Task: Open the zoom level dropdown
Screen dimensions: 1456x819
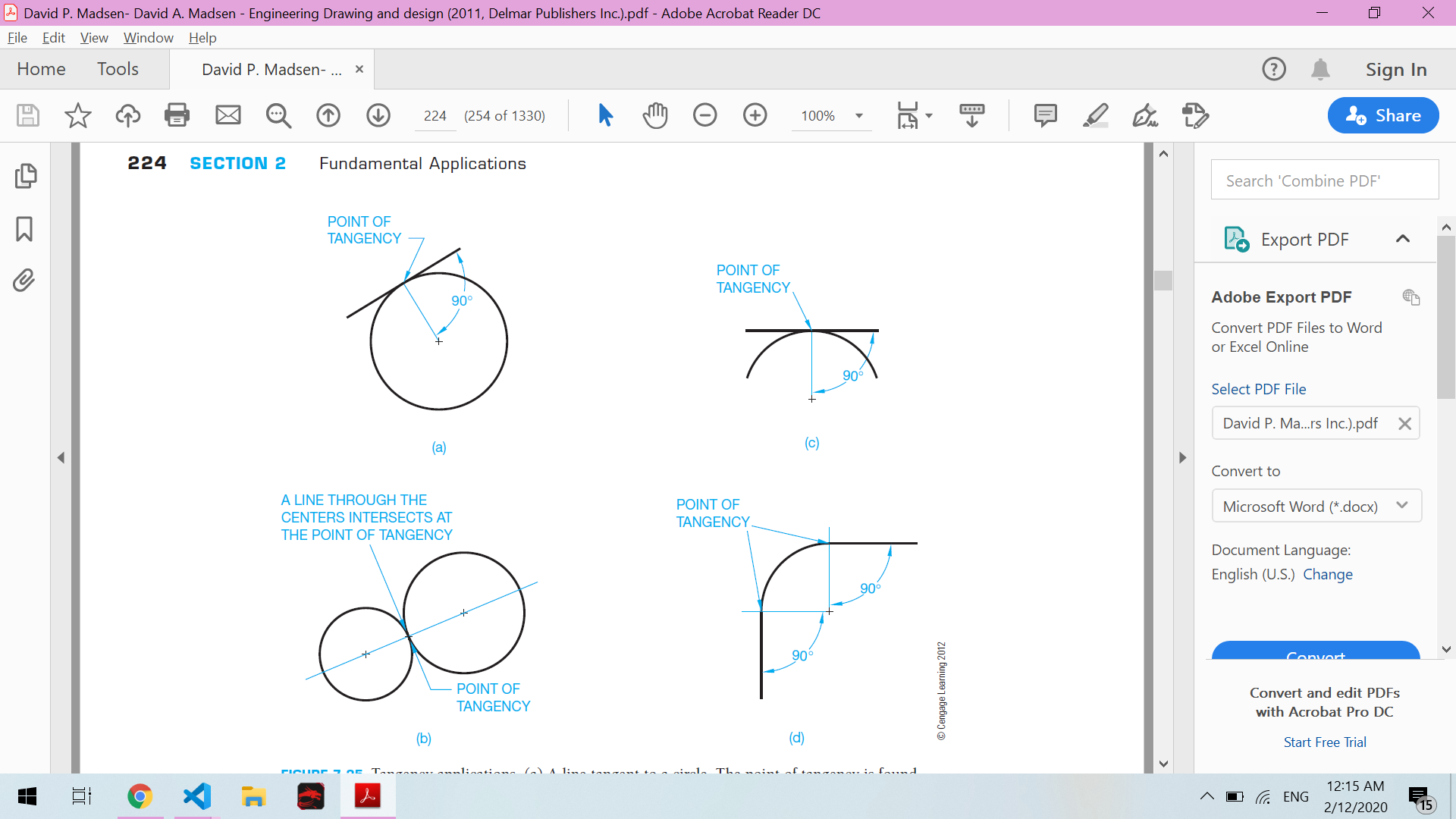Action: (x=859, y=116)
